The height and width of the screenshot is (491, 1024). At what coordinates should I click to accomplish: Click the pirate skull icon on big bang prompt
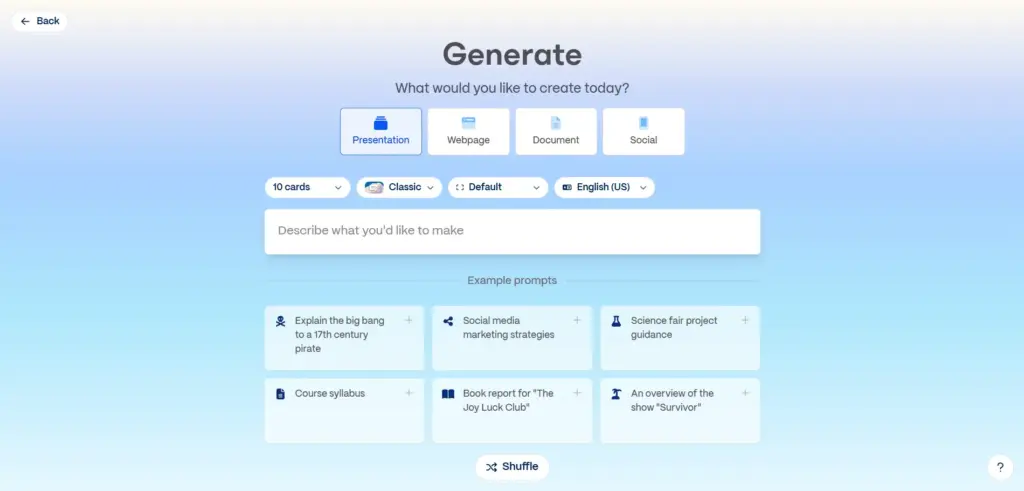point(280,322)
